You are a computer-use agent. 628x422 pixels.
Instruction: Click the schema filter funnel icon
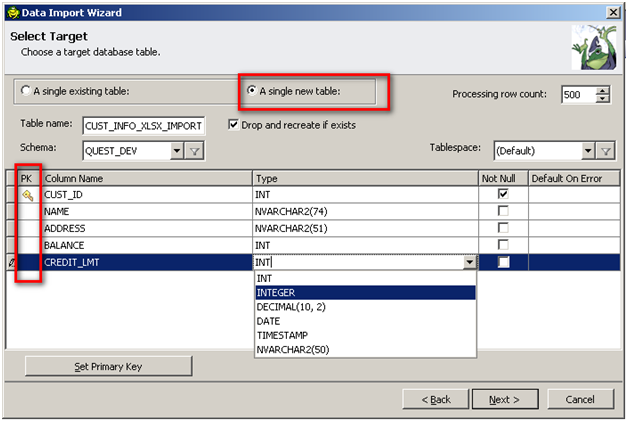195,151
